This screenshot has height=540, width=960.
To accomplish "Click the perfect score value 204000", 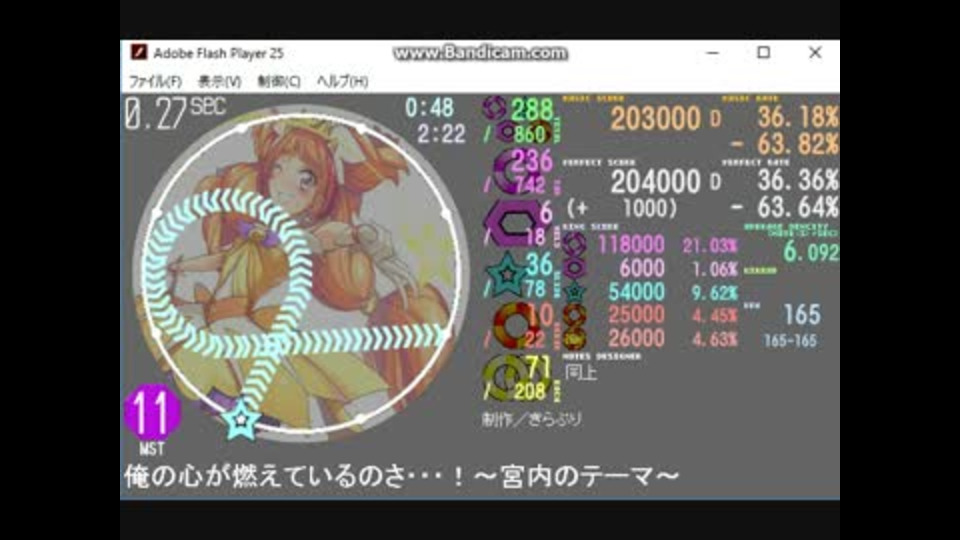I will 655,182.
